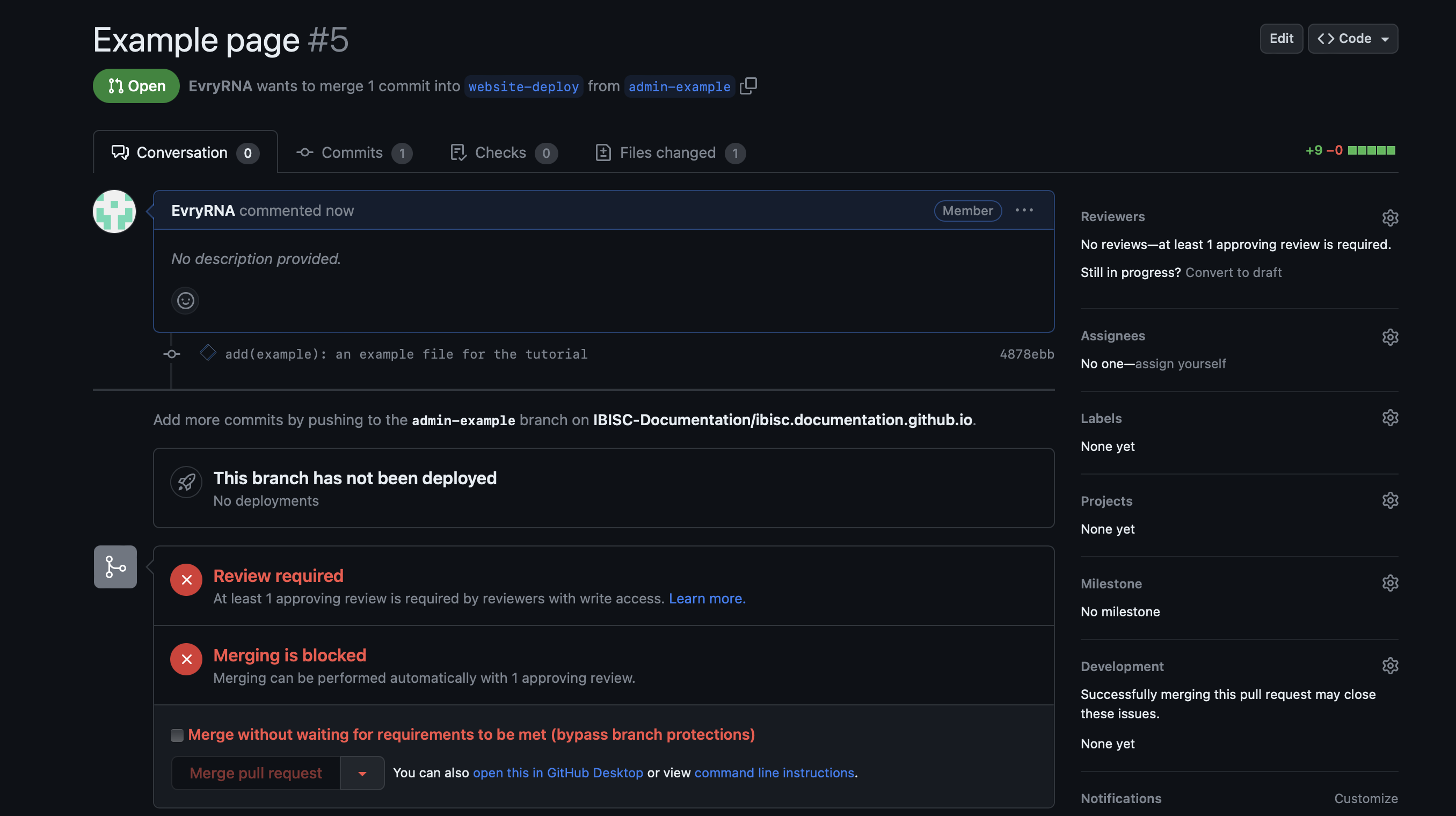1456x816 pixels.
Task: Open Reviewers gear settings
Action: pyautogui.click(x=1390, y=217)
